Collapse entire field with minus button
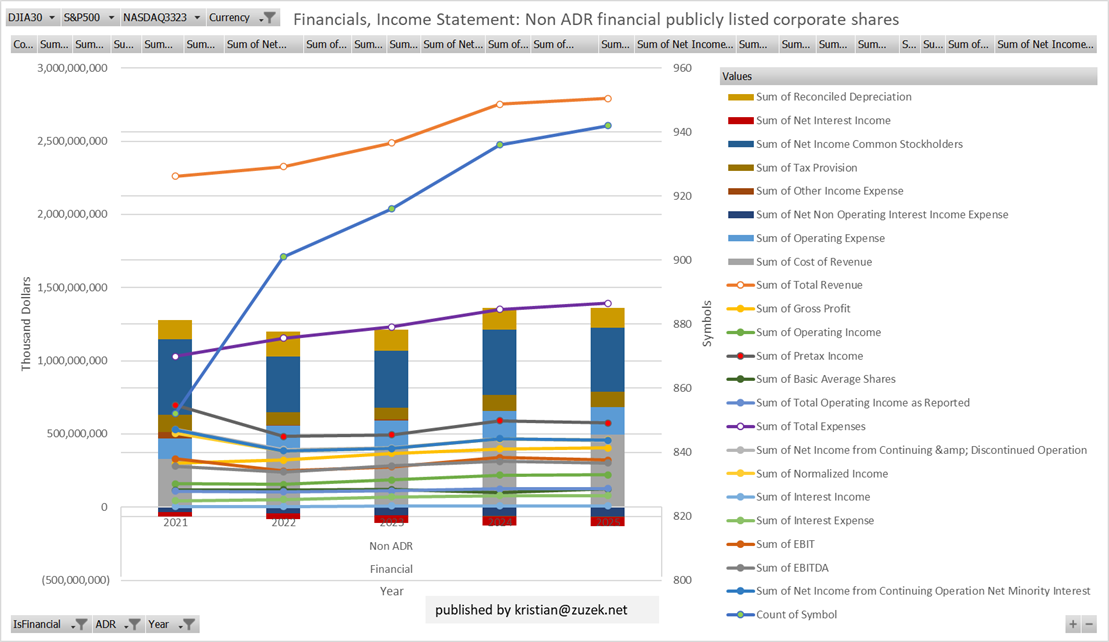Screen dimensions: 1109x642 pyautogui.click(x=1090, y=624)
